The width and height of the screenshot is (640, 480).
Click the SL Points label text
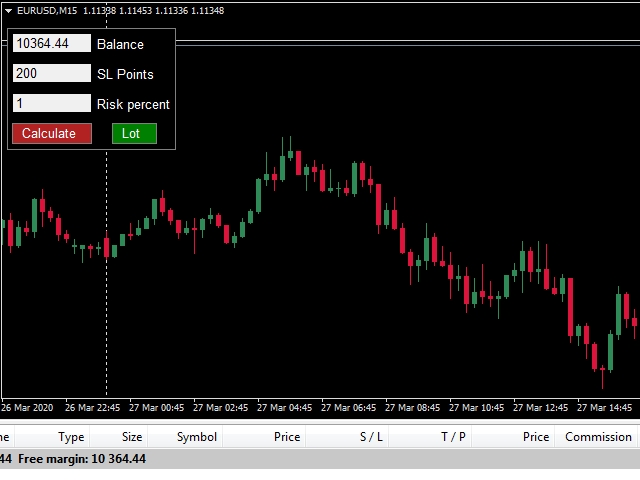[125, 74]
